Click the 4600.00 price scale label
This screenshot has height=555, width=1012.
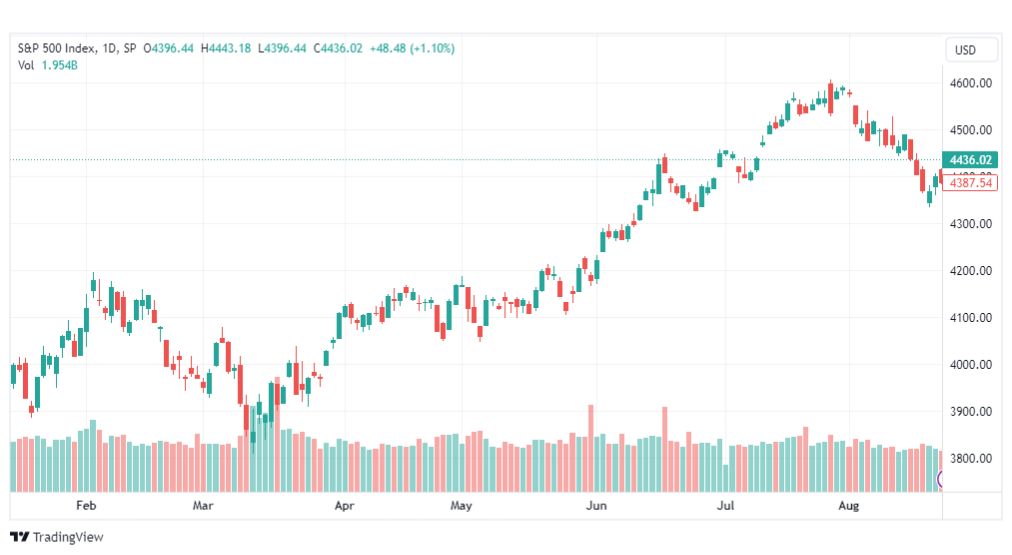[x=971, y=83]
